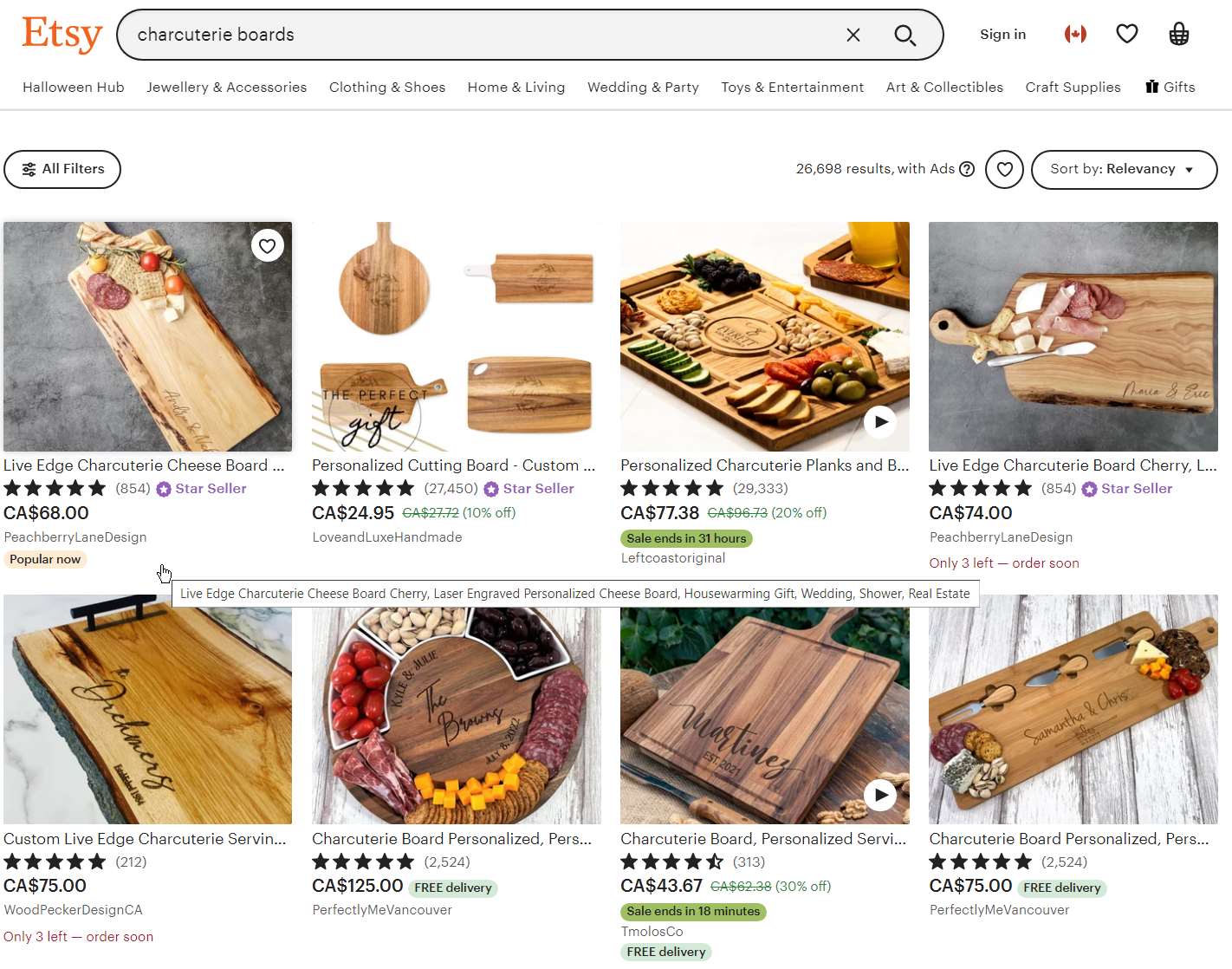This screenshot has height=969, width=1232.
Task: Open favourites heart icon in header
Action: (x=1126, y=34)
